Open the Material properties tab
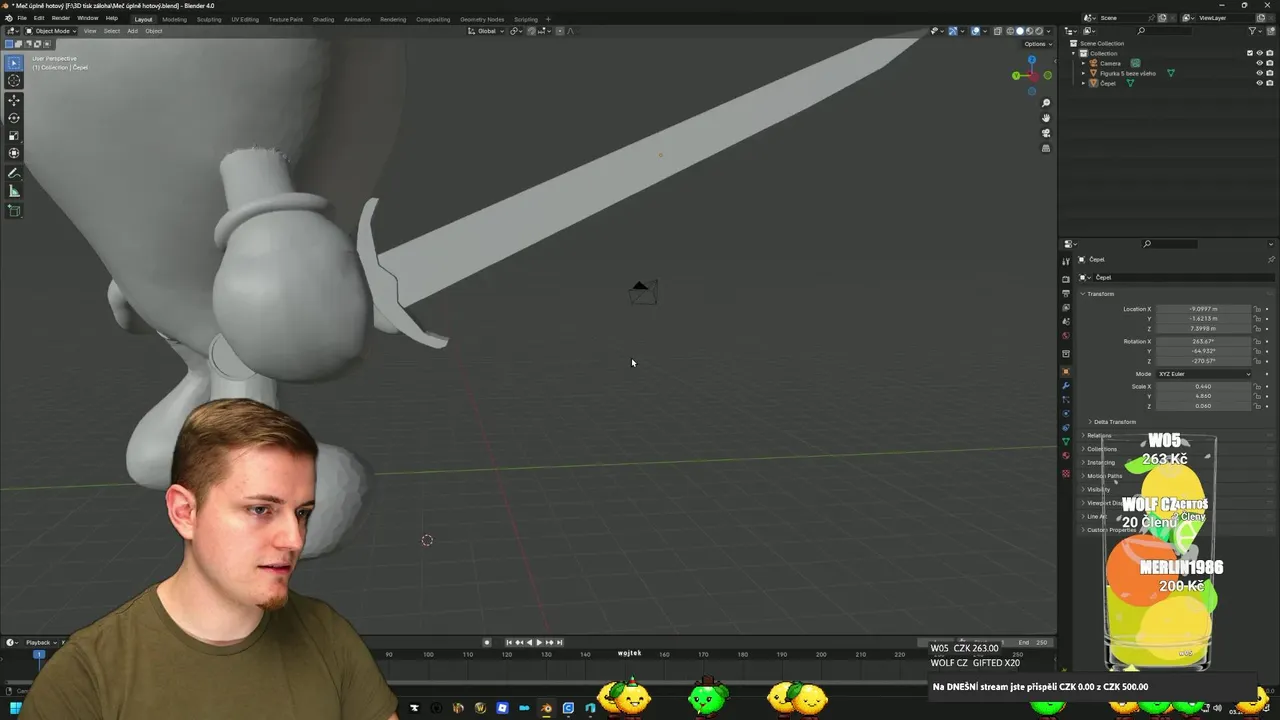 (x=1066, y=456)
